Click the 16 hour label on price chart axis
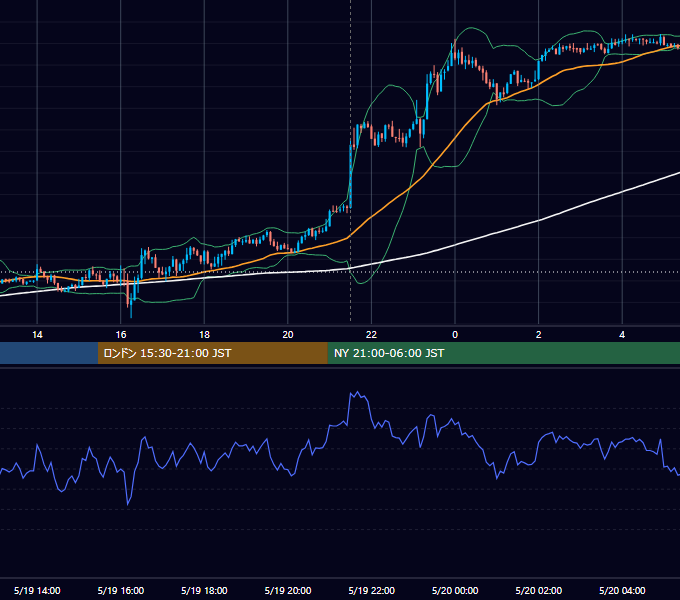Viewport: 680px width, 600px height. 121,335
